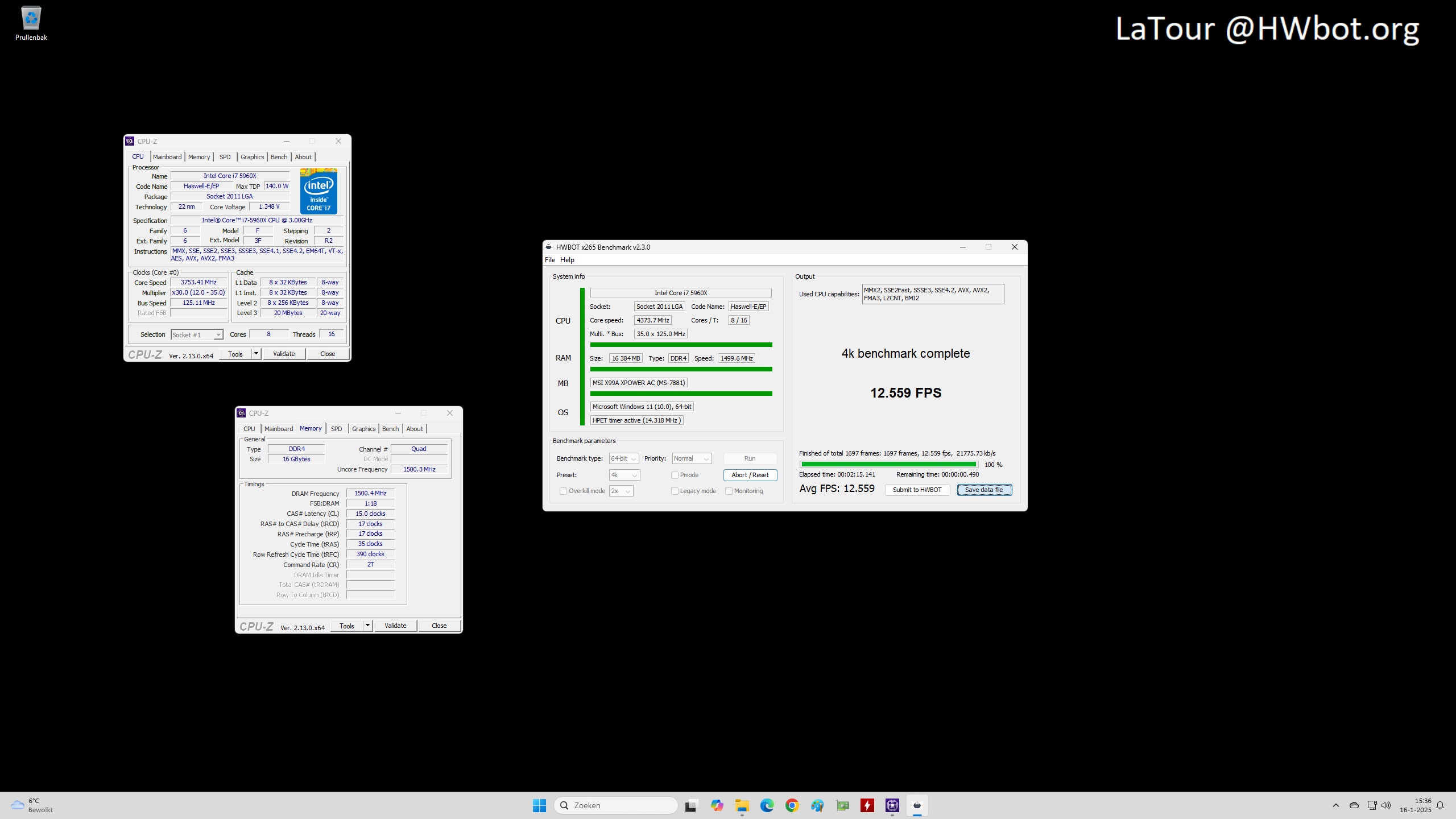Open the Paint app from the taskbar
The width and height of the screenshot is (1456, 819).
click(x=817, y=805)
